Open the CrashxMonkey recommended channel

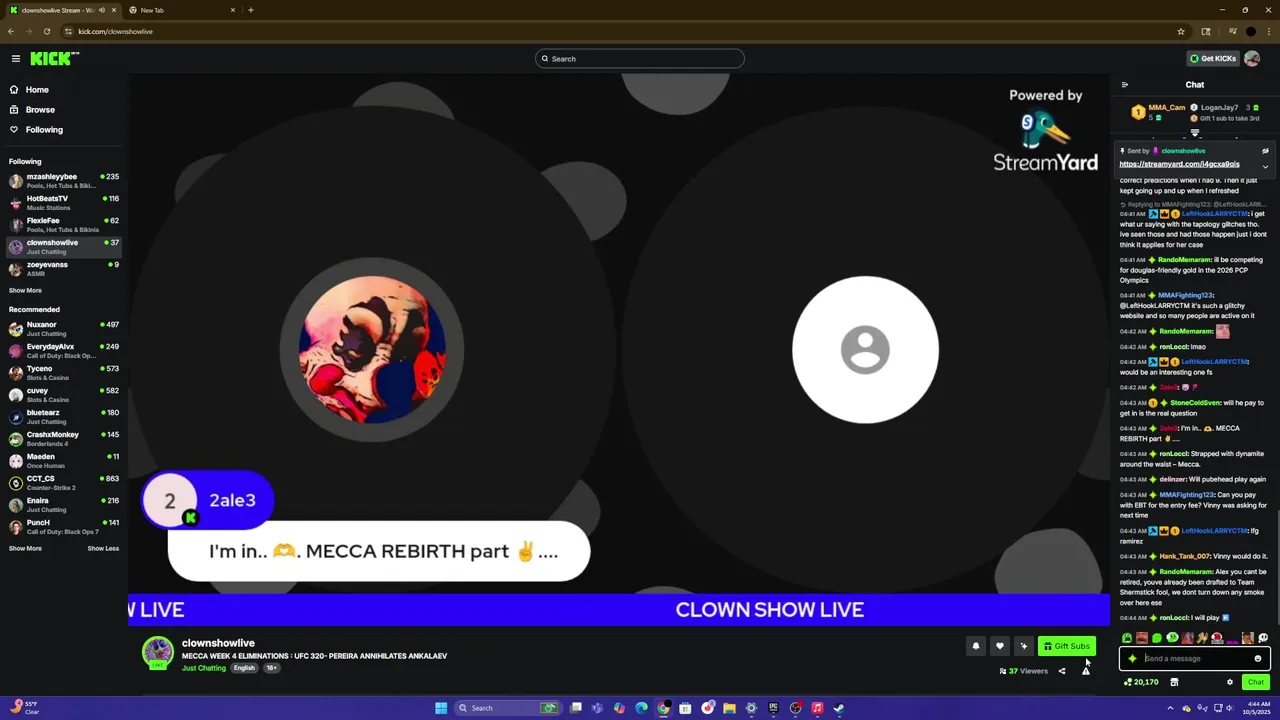64,439
